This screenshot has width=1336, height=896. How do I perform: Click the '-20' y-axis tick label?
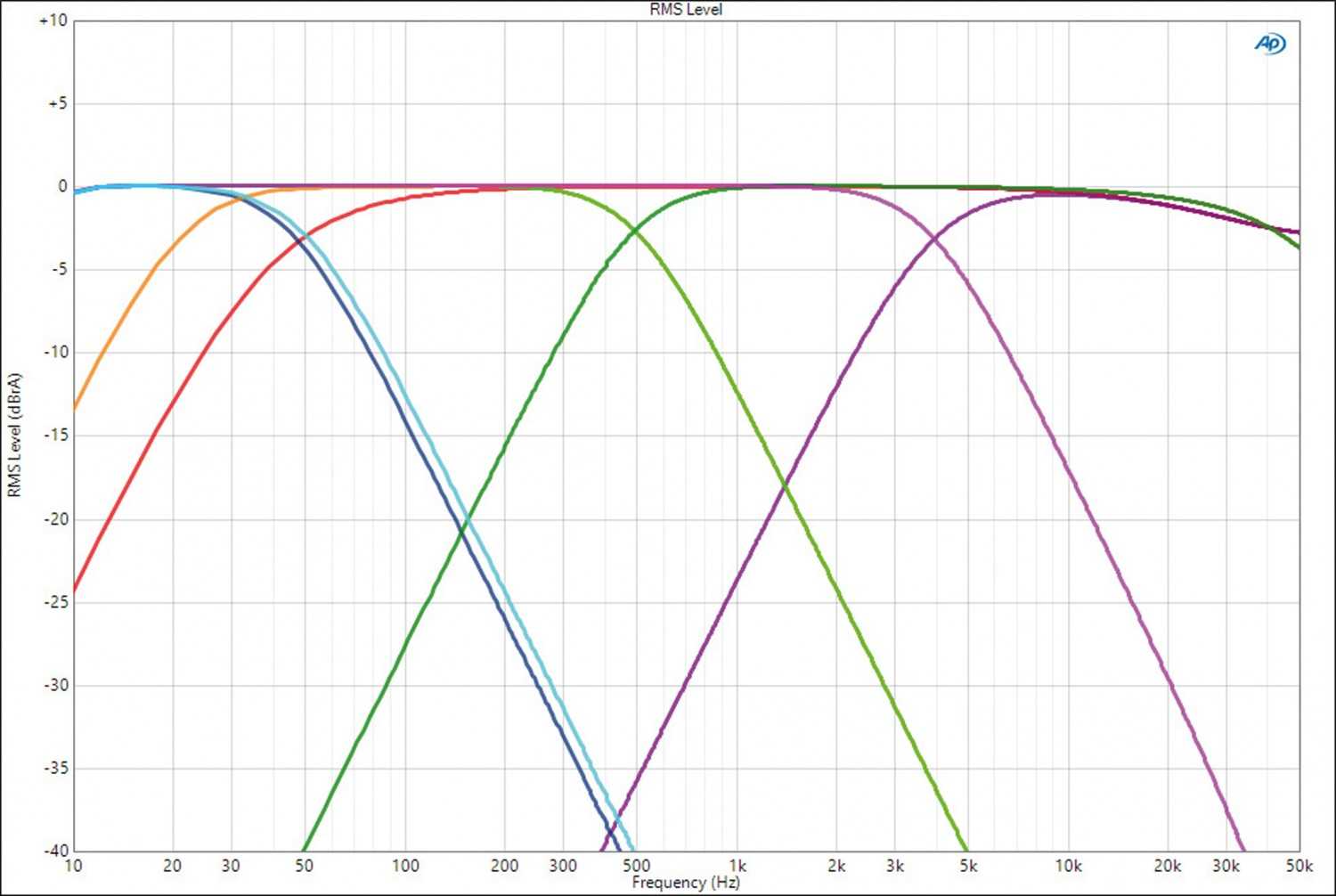click(x=54, y=518)
